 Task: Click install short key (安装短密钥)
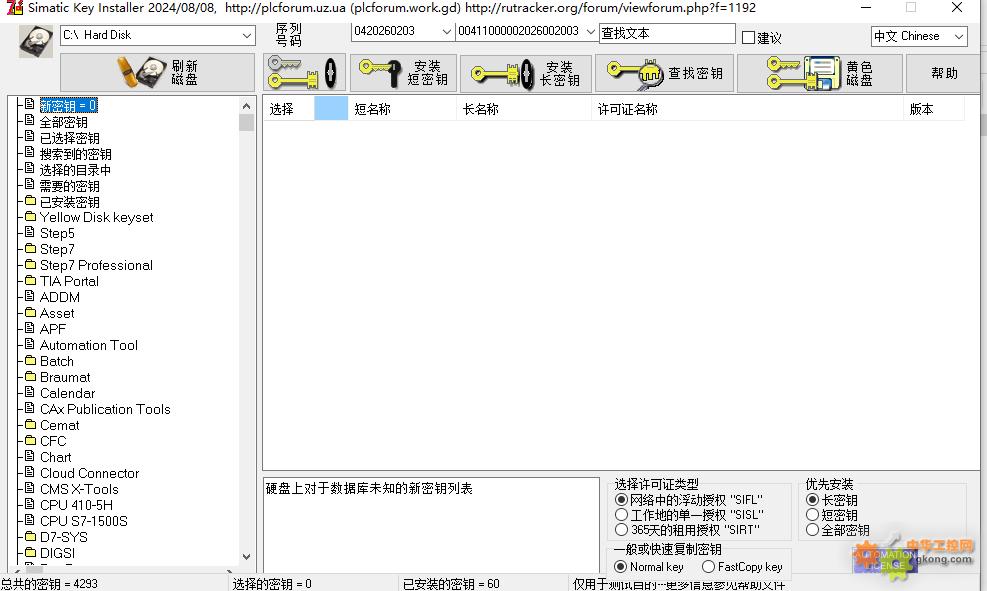(x=403, y=73)
